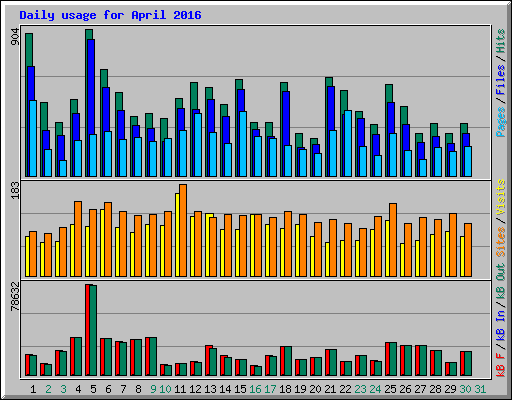Click day 9 on the x-axis
This screenshot has height=400, width=512.
[153, 389]
